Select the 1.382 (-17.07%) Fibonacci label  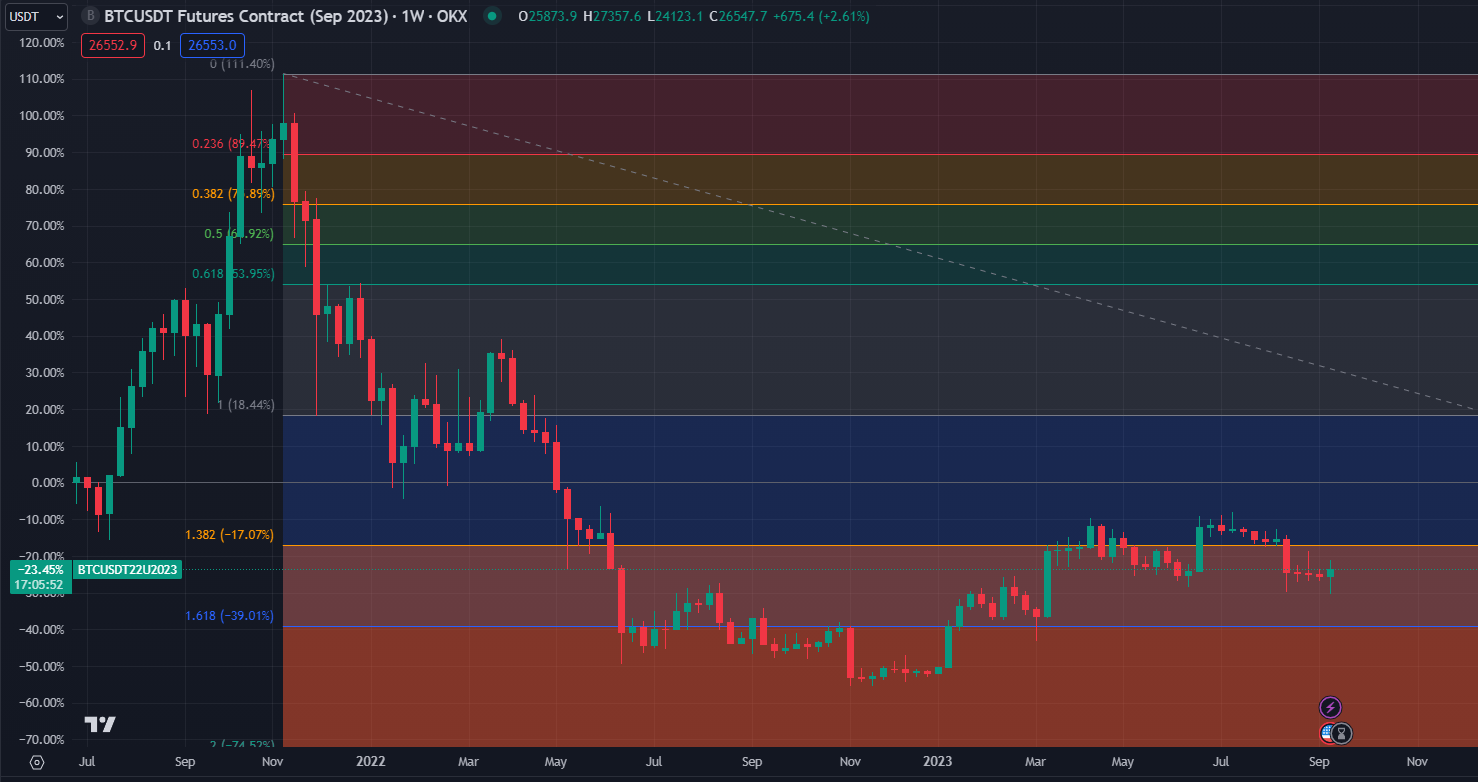229,535
